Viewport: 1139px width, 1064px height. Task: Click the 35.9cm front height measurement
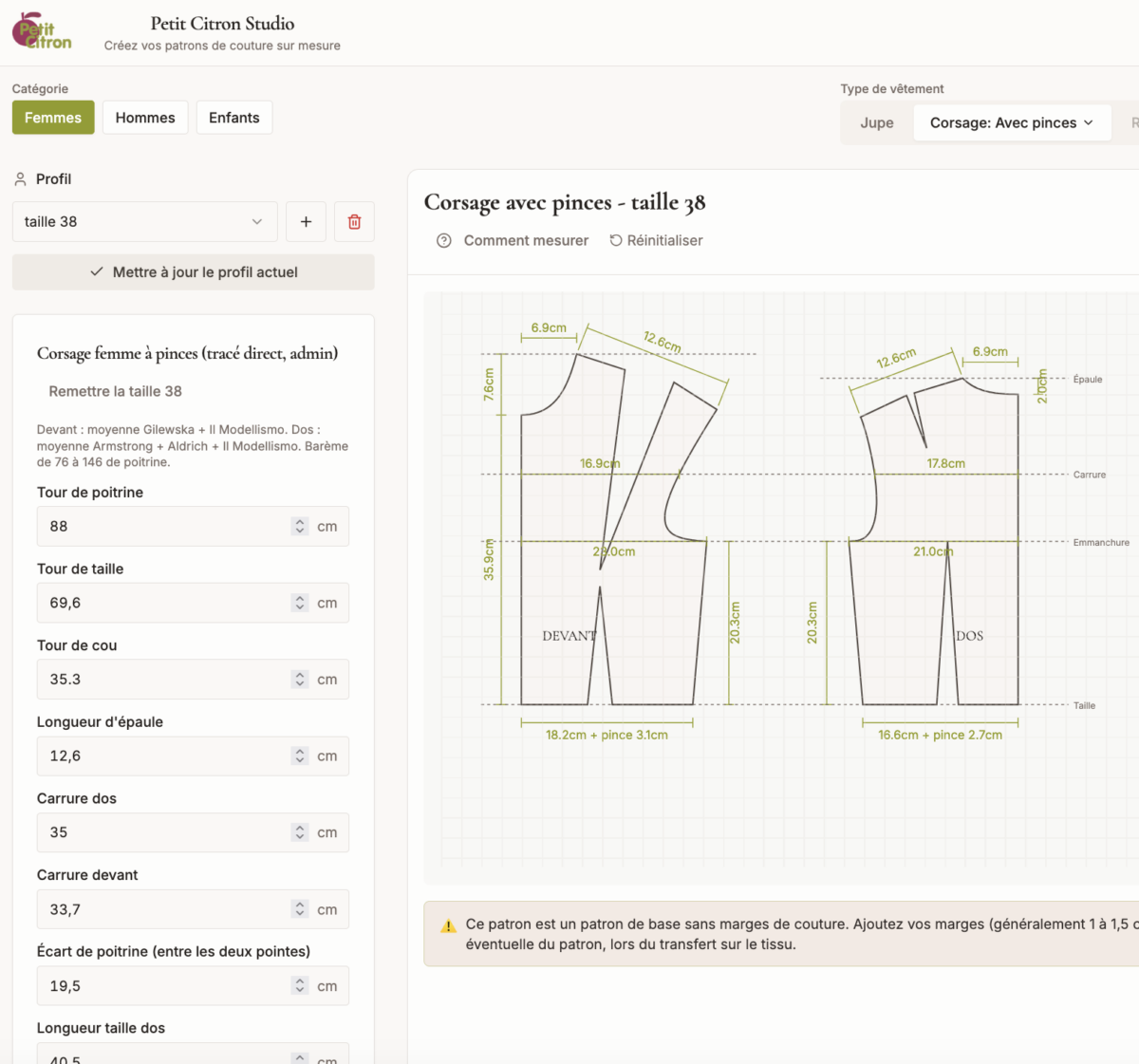coord(490,560)
